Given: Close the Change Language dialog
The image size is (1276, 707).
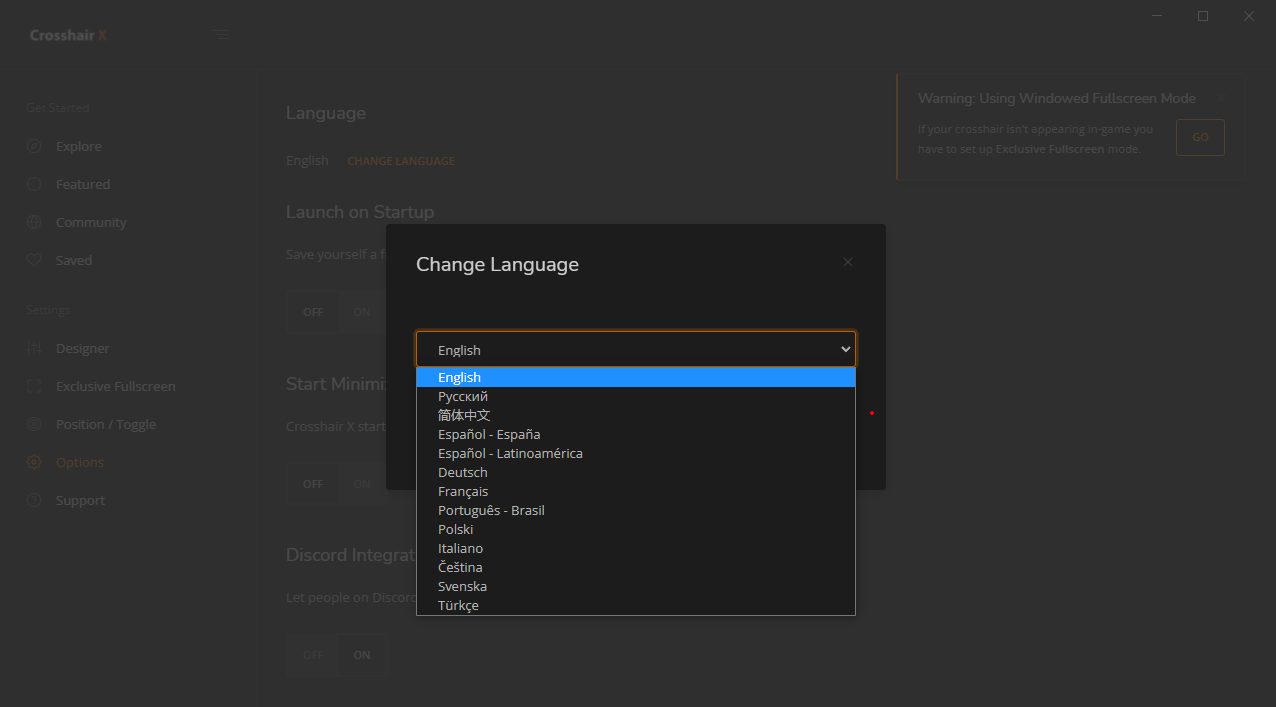Looking at the screenshot, I should click(848, 262).
